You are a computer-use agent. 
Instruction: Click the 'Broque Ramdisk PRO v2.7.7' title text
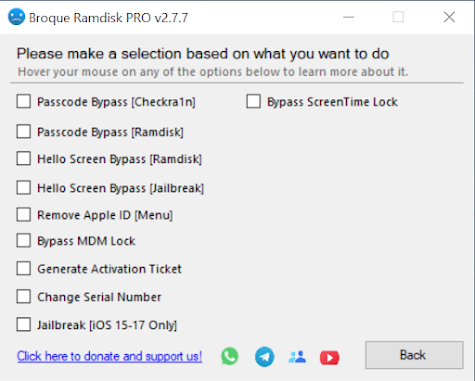[108, 17]
